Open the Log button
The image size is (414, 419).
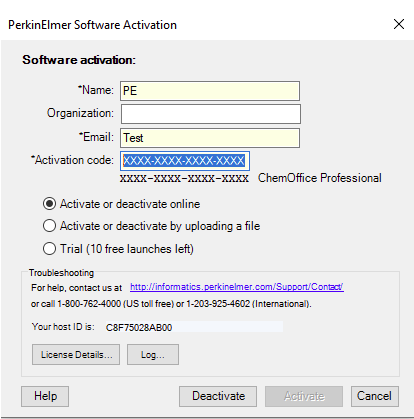point(153,354)
